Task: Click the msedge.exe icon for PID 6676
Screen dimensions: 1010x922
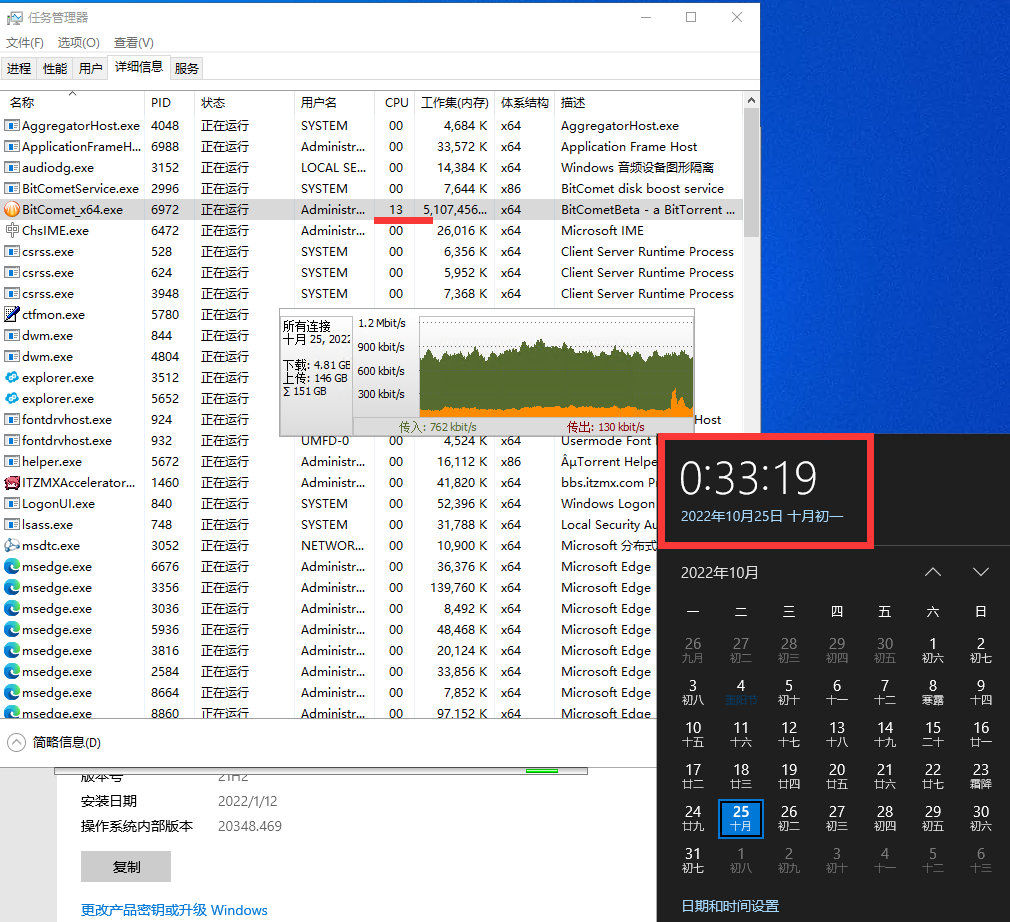Action: pyautogui.click(x=12, y=566)
